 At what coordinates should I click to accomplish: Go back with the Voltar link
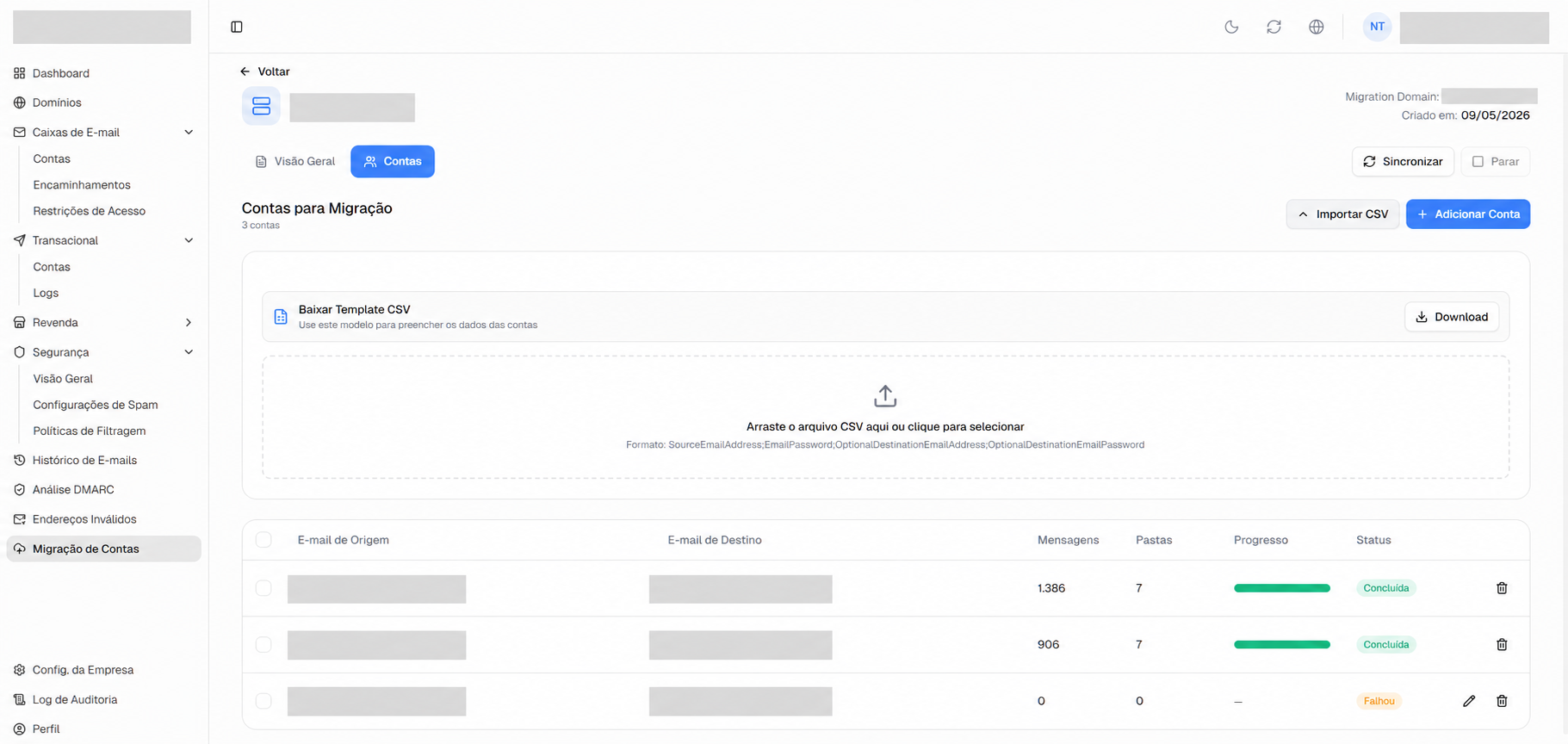[x=274, y=71]
